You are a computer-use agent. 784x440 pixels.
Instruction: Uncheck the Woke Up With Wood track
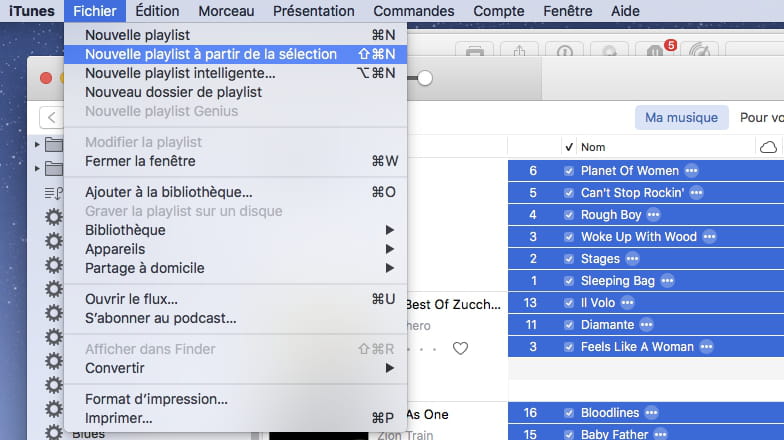point(568,237)
